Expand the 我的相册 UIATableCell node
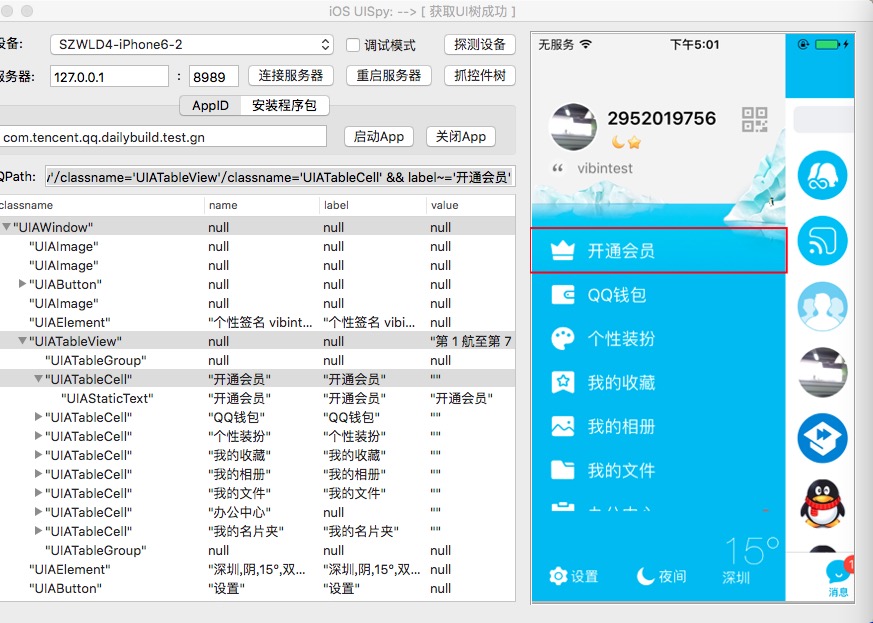This screenshot has width=873, height=623. click(x=38, y=473)
